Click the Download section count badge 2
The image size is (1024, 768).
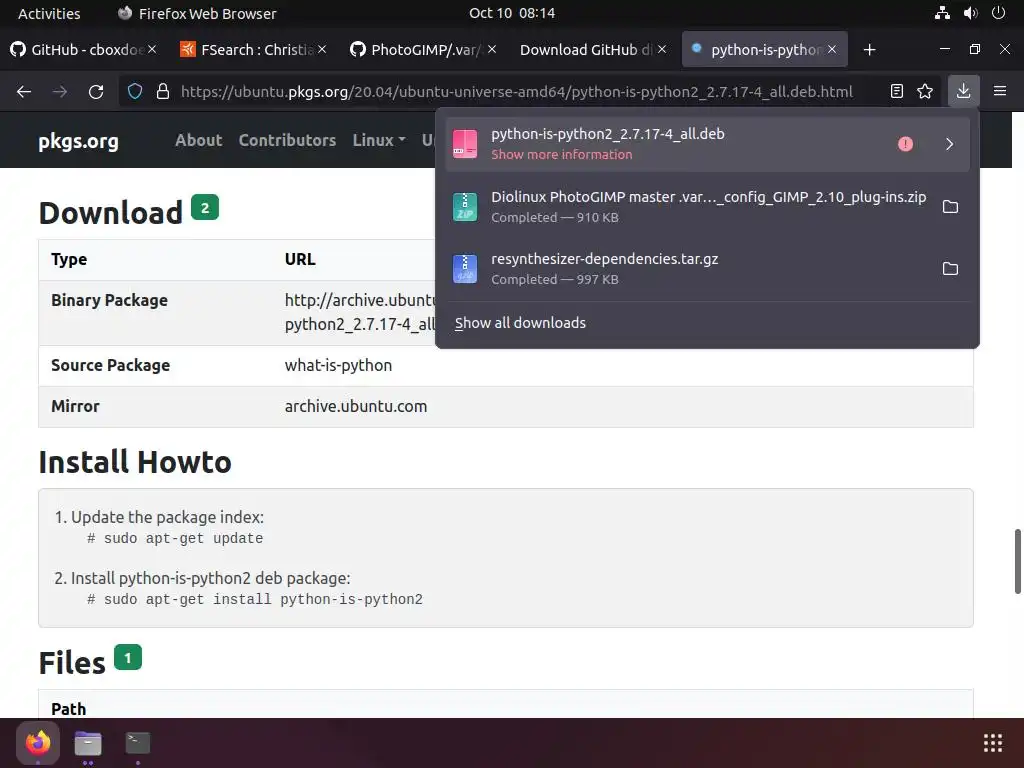click(205, 208)
